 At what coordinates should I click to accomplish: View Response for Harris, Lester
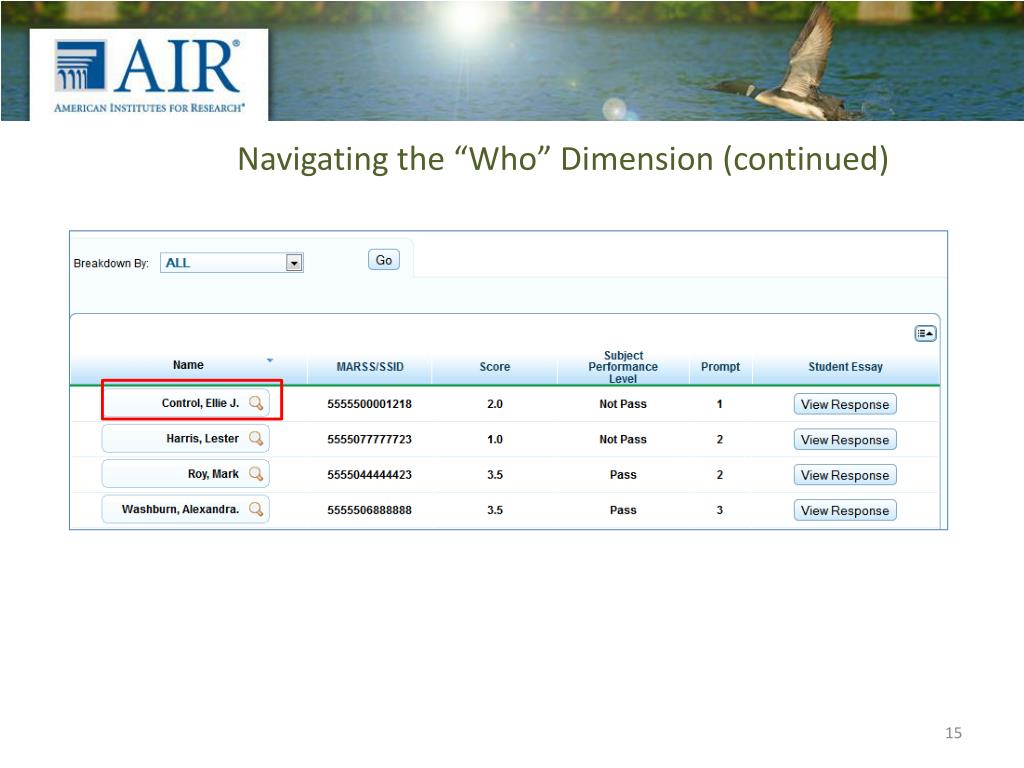(844, 440)
